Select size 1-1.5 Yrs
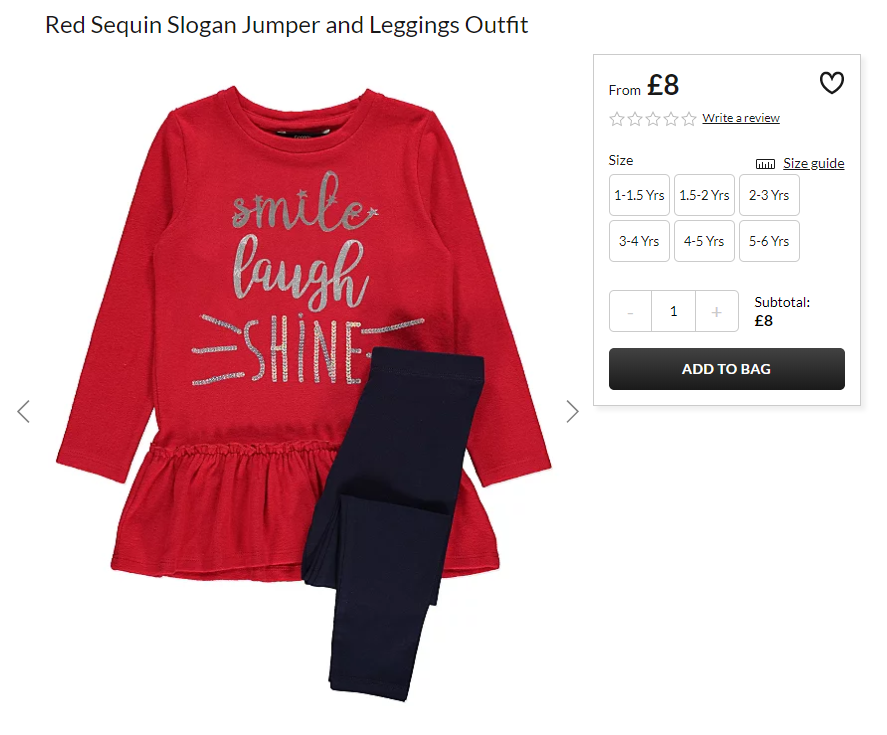The width and height of the screenshot is (887, 735). (x=639, y=195)
